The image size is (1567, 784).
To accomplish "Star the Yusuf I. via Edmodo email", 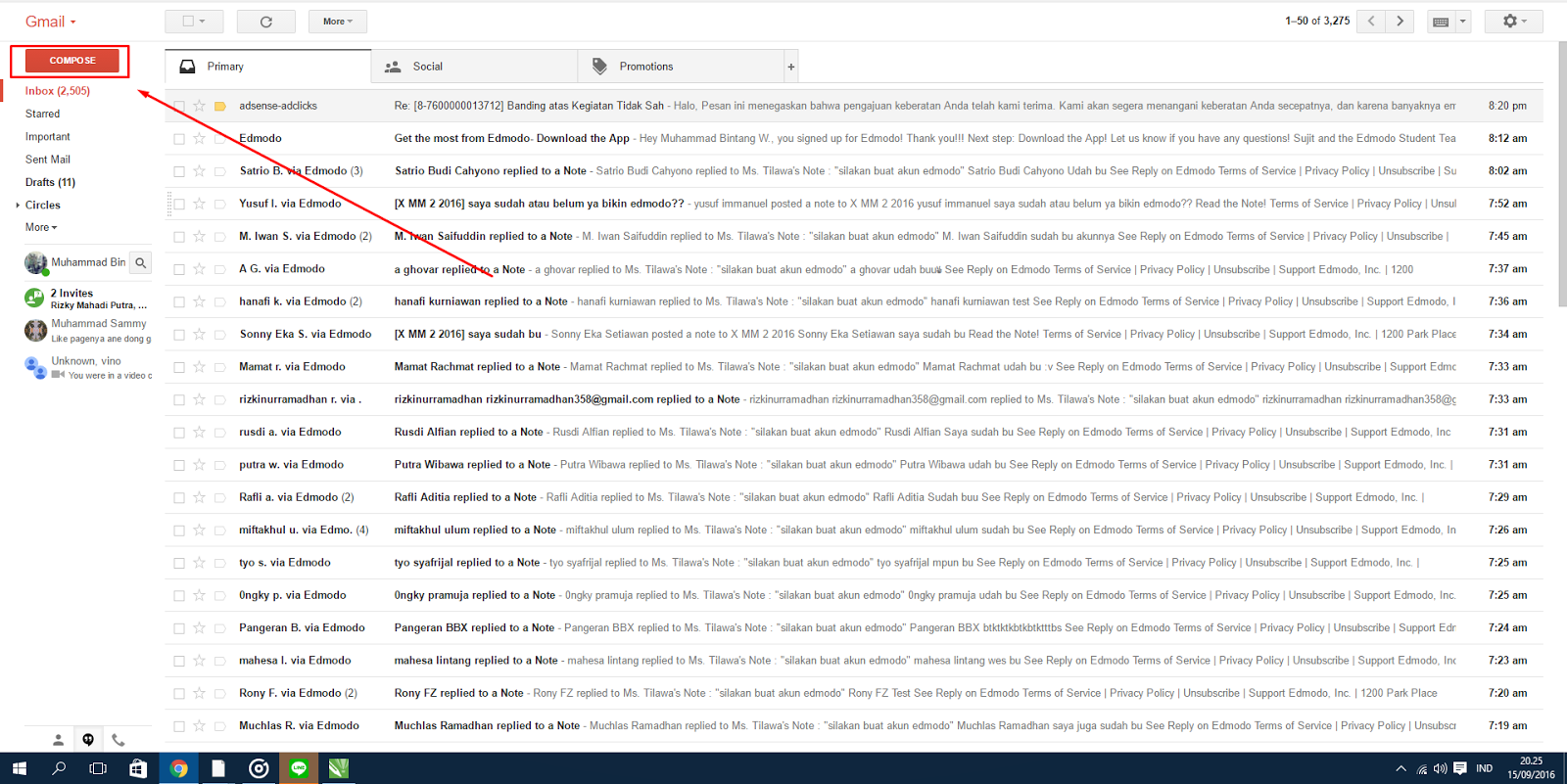I will [199, 204].
